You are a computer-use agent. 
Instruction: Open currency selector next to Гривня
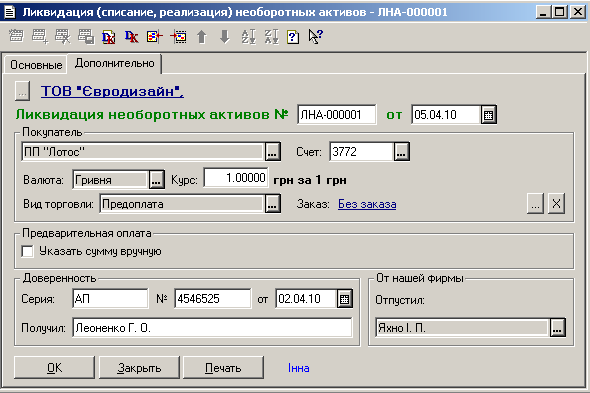[x=156, y=180]
